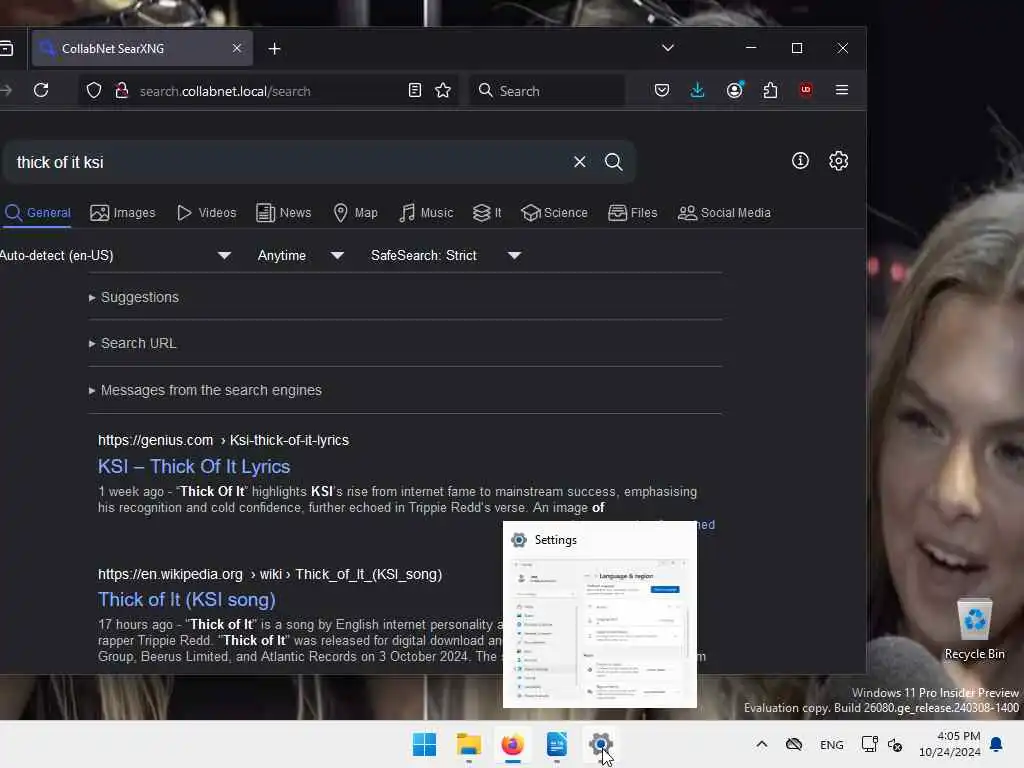
Task: Open SearXNG about info icon
Action: (800, 161)
